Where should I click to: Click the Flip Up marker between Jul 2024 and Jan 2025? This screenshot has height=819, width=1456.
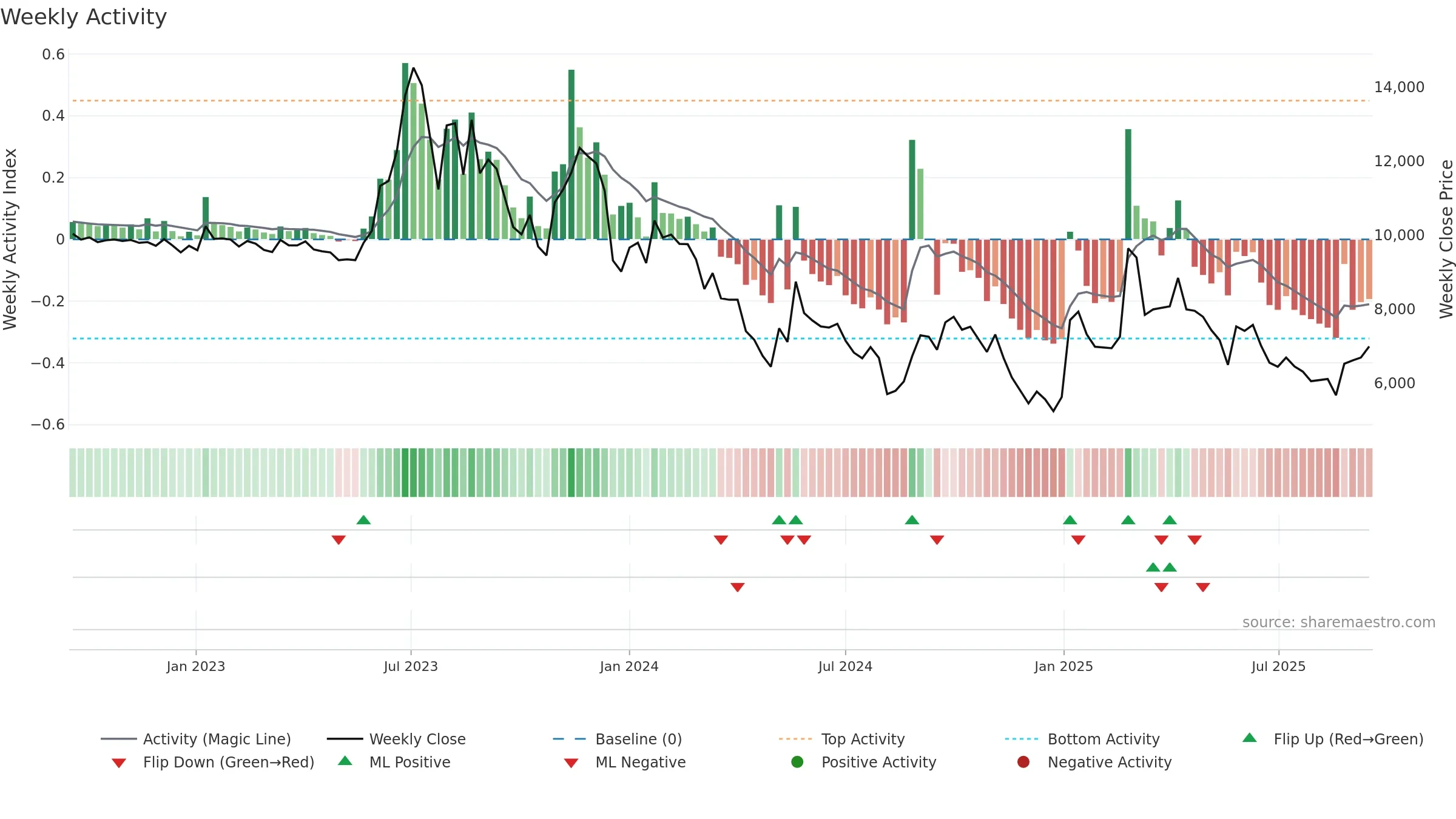(912, 520)
